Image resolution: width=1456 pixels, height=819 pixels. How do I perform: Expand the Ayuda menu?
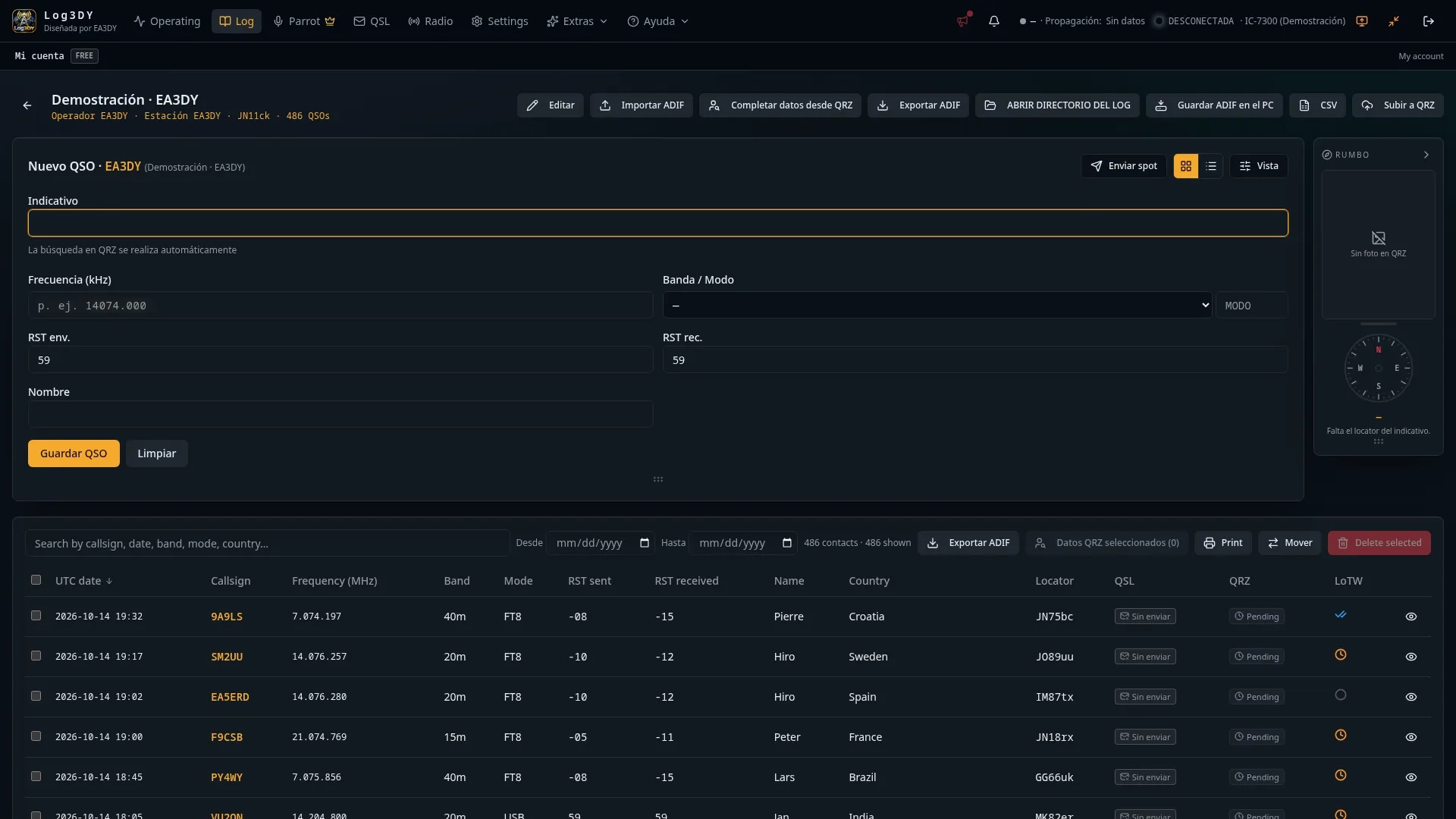click(x=657, y=21)
